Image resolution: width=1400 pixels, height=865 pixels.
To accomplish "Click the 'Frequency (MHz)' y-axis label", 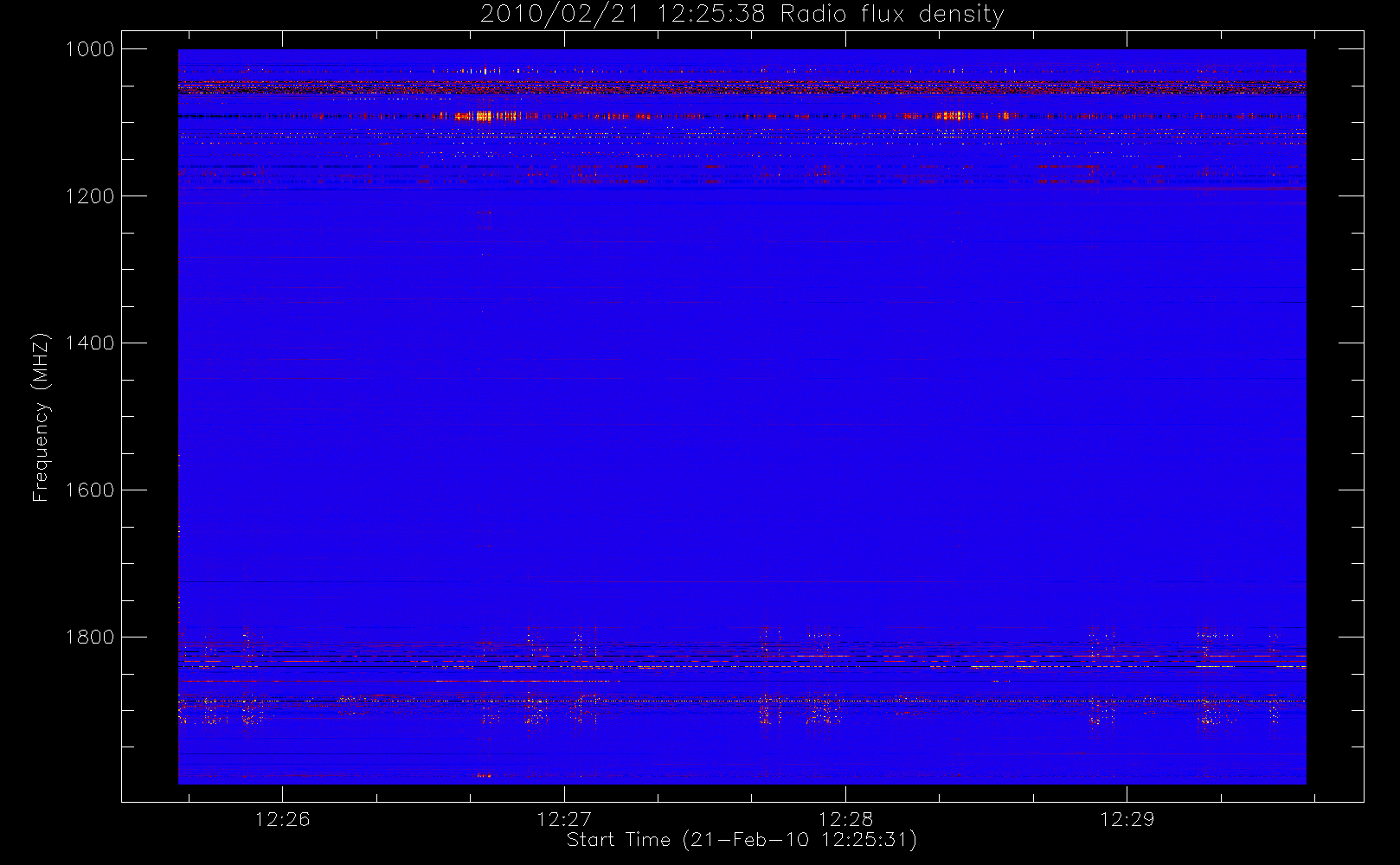I will 41,417.
